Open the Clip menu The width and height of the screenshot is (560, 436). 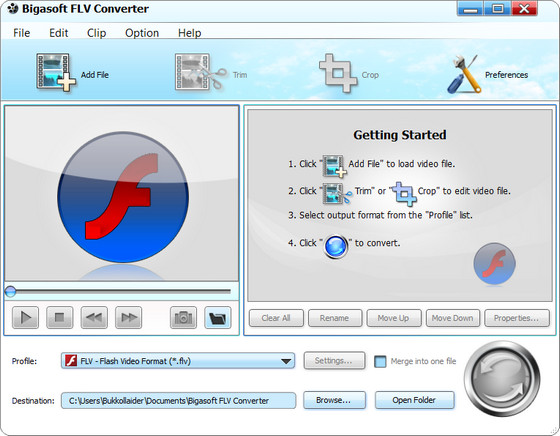pyautogui.click(x=96, y=33)
